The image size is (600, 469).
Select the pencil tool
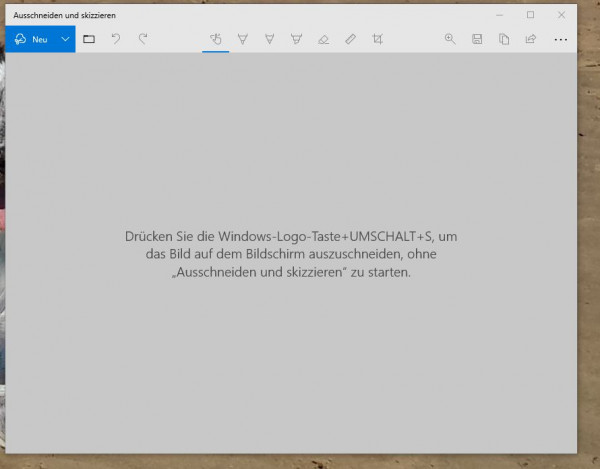[x=269, y=39]
